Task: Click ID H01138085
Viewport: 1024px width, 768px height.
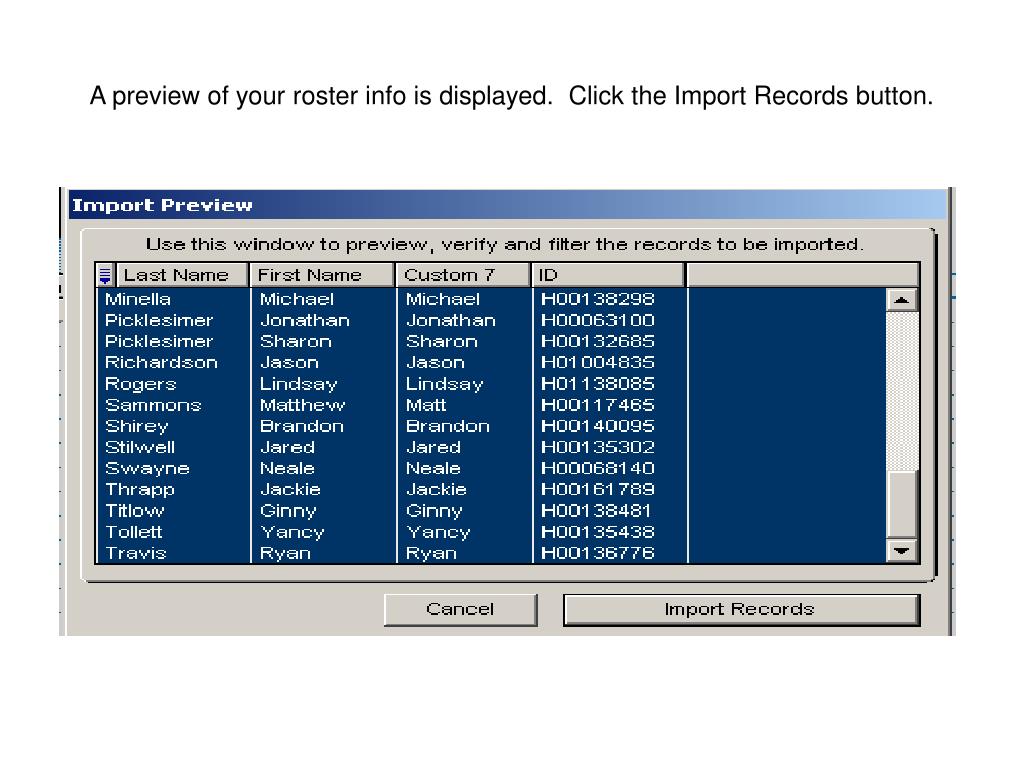Action: point(598,384)
